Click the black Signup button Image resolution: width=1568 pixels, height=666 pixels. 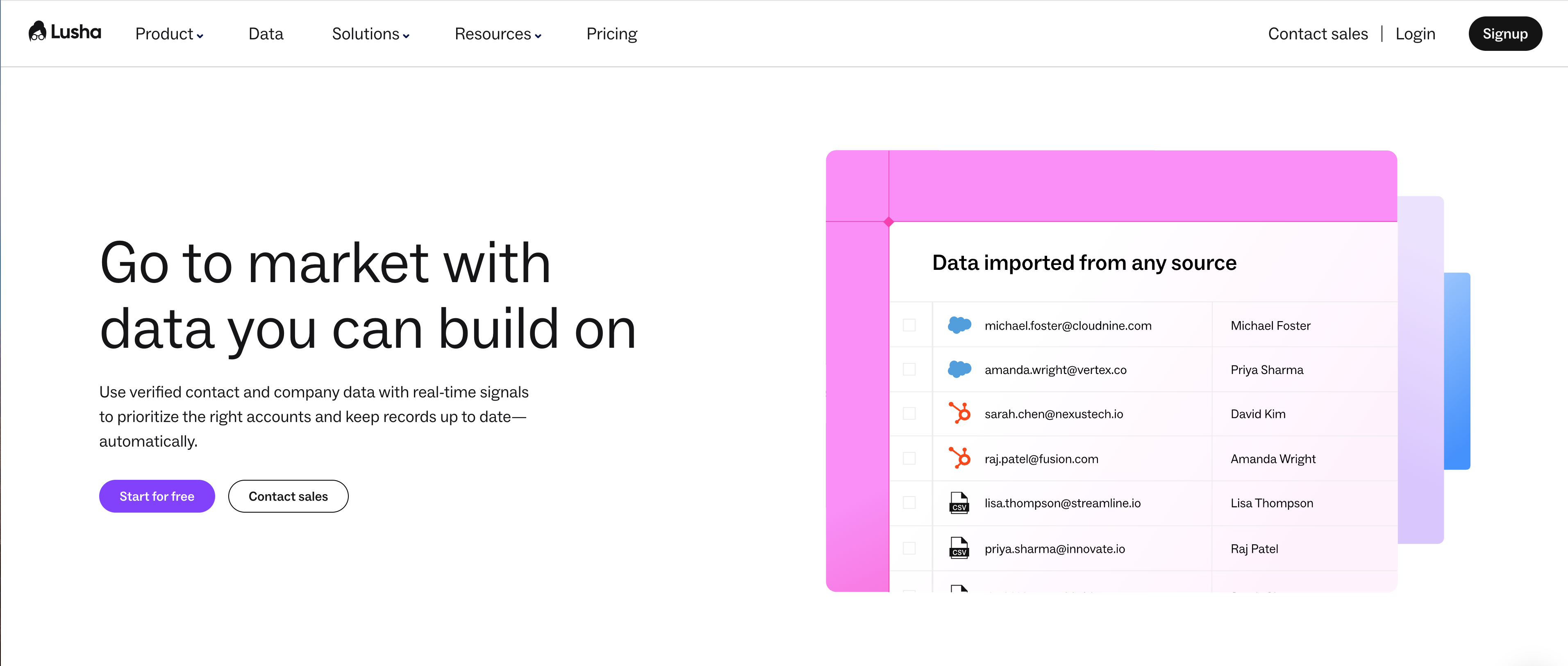[x=1505, y=34]
